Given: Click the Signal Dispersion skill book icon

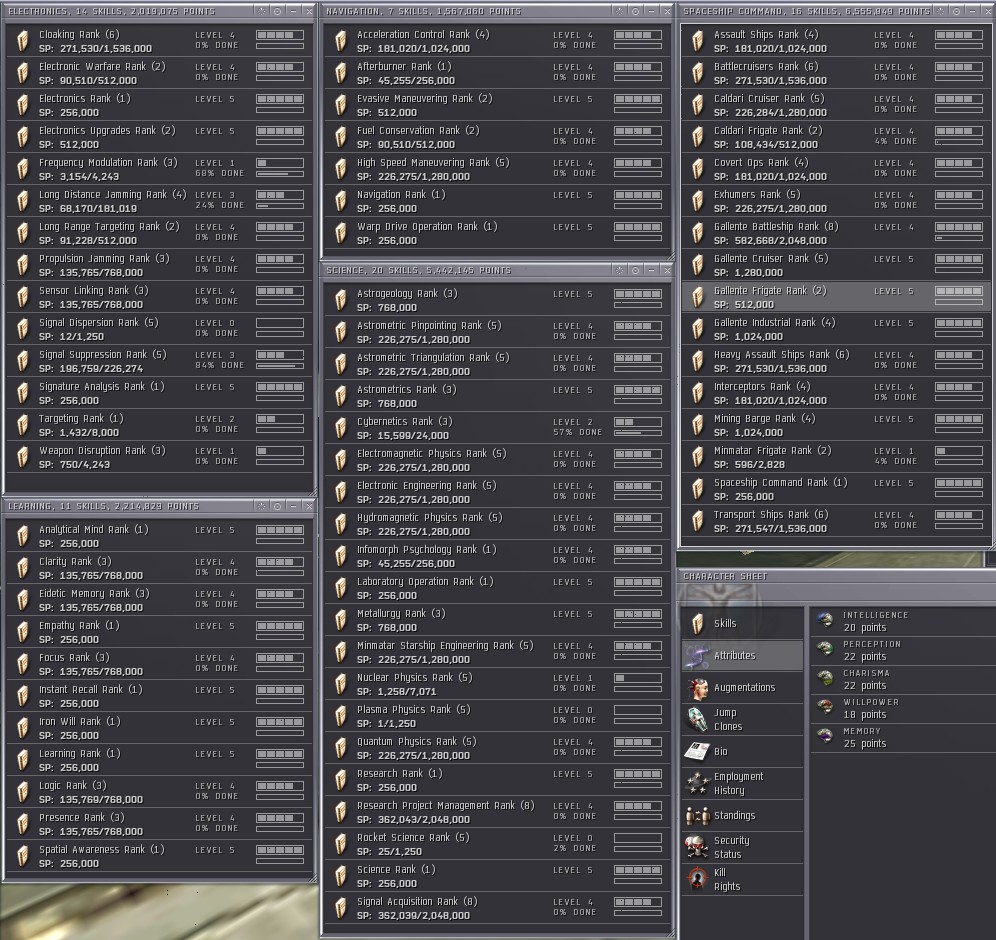Looking at the screenshot, I should 23,328.
